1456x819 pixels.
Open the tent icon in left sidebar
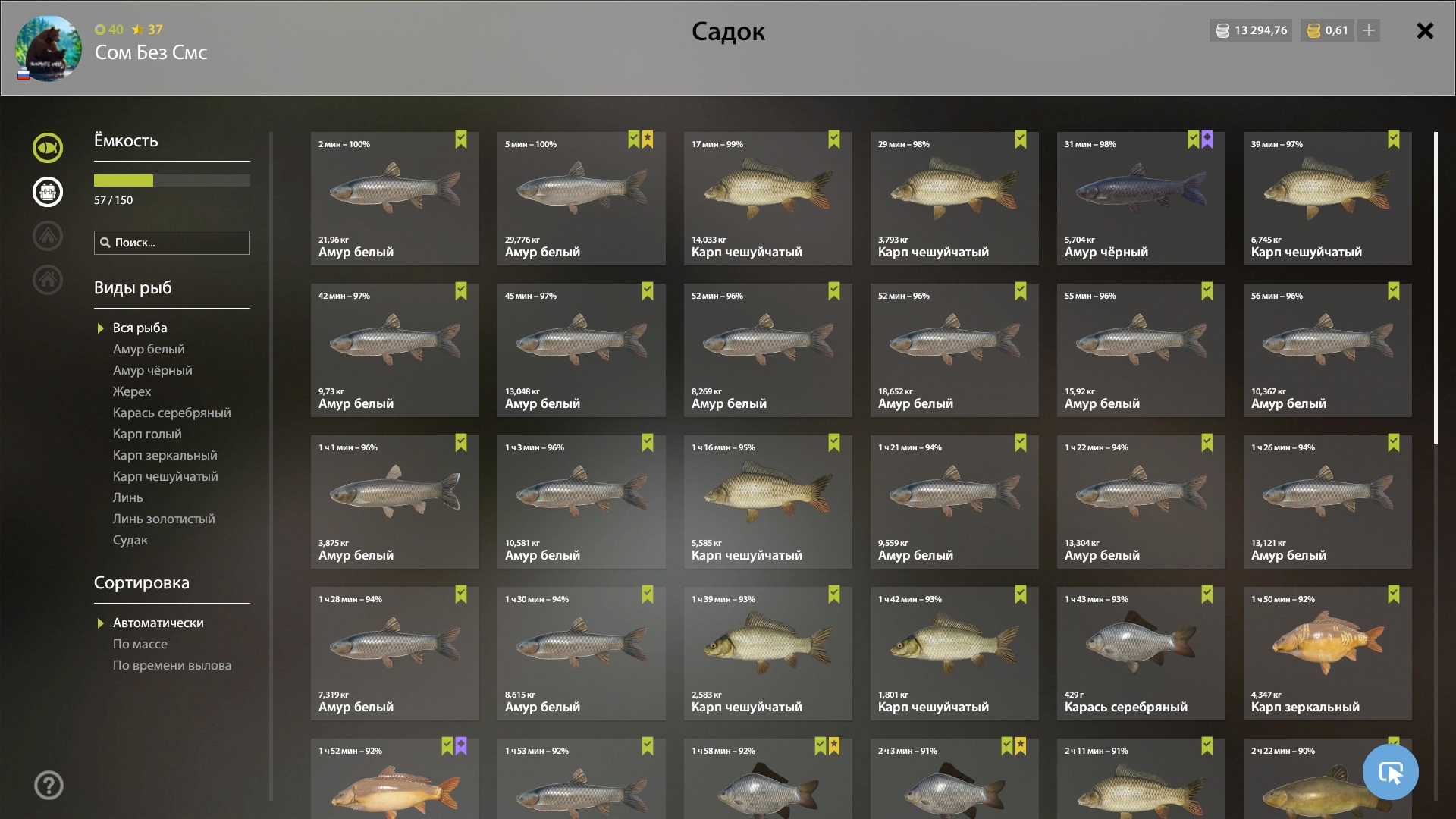47,236
